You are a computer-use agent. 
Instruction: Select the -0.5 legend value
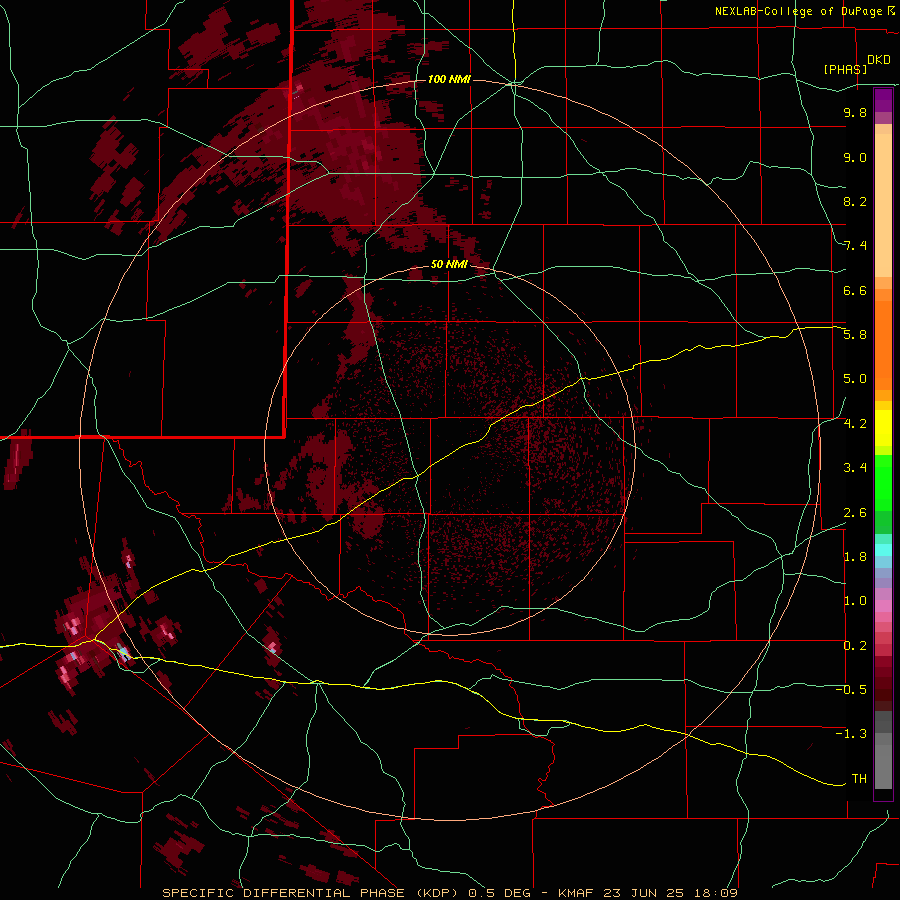point(851,690)
